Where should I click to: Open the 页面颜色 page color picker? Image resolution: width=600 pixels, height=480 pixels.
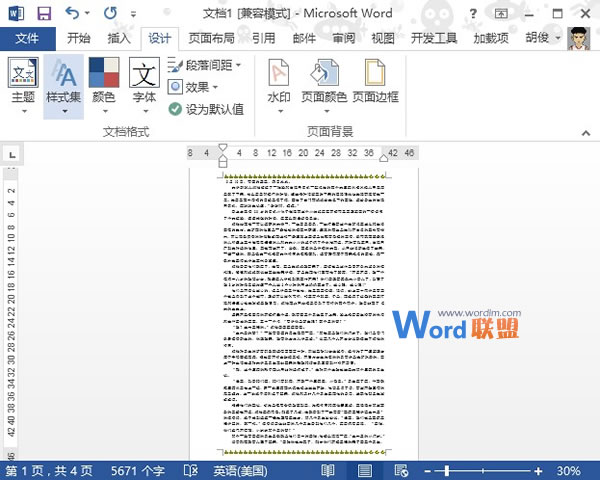(x=324, y=86)
